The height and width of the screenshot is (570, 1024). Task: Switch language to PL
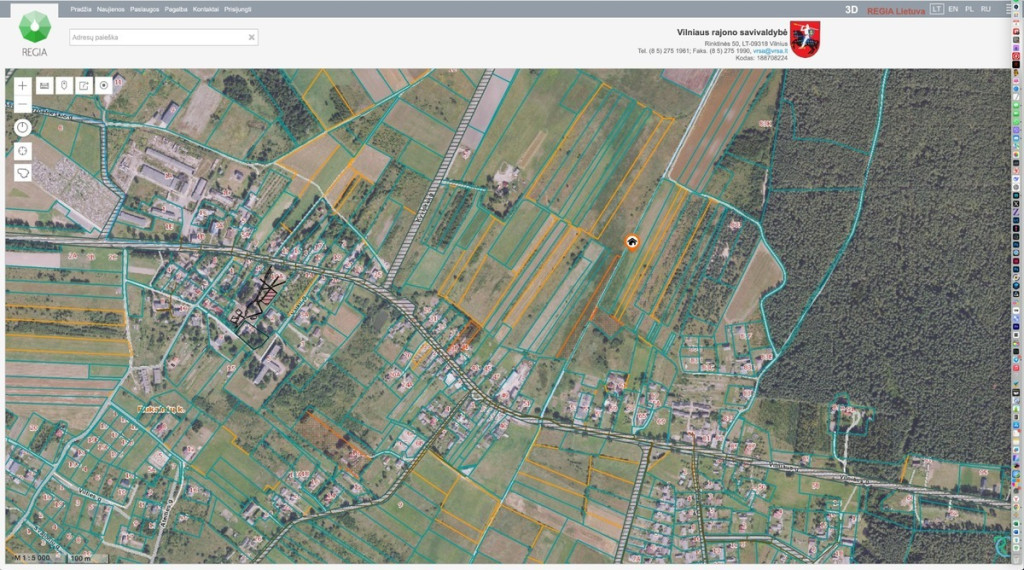pos(969,9)
